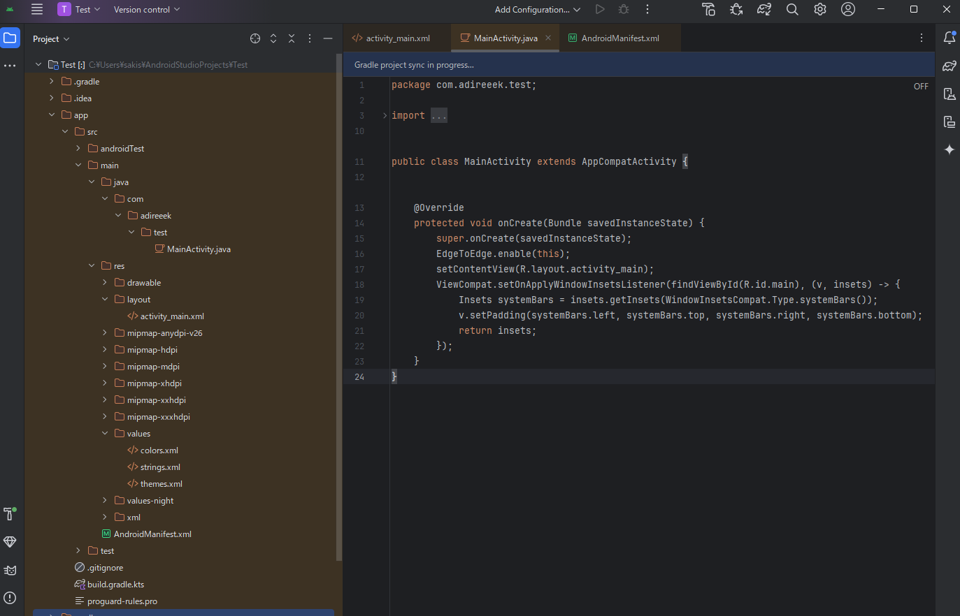The width and height of the screenshot is (960, 616).
Task: Select build.gradle.kts in project tree
Action: (115, 584)
